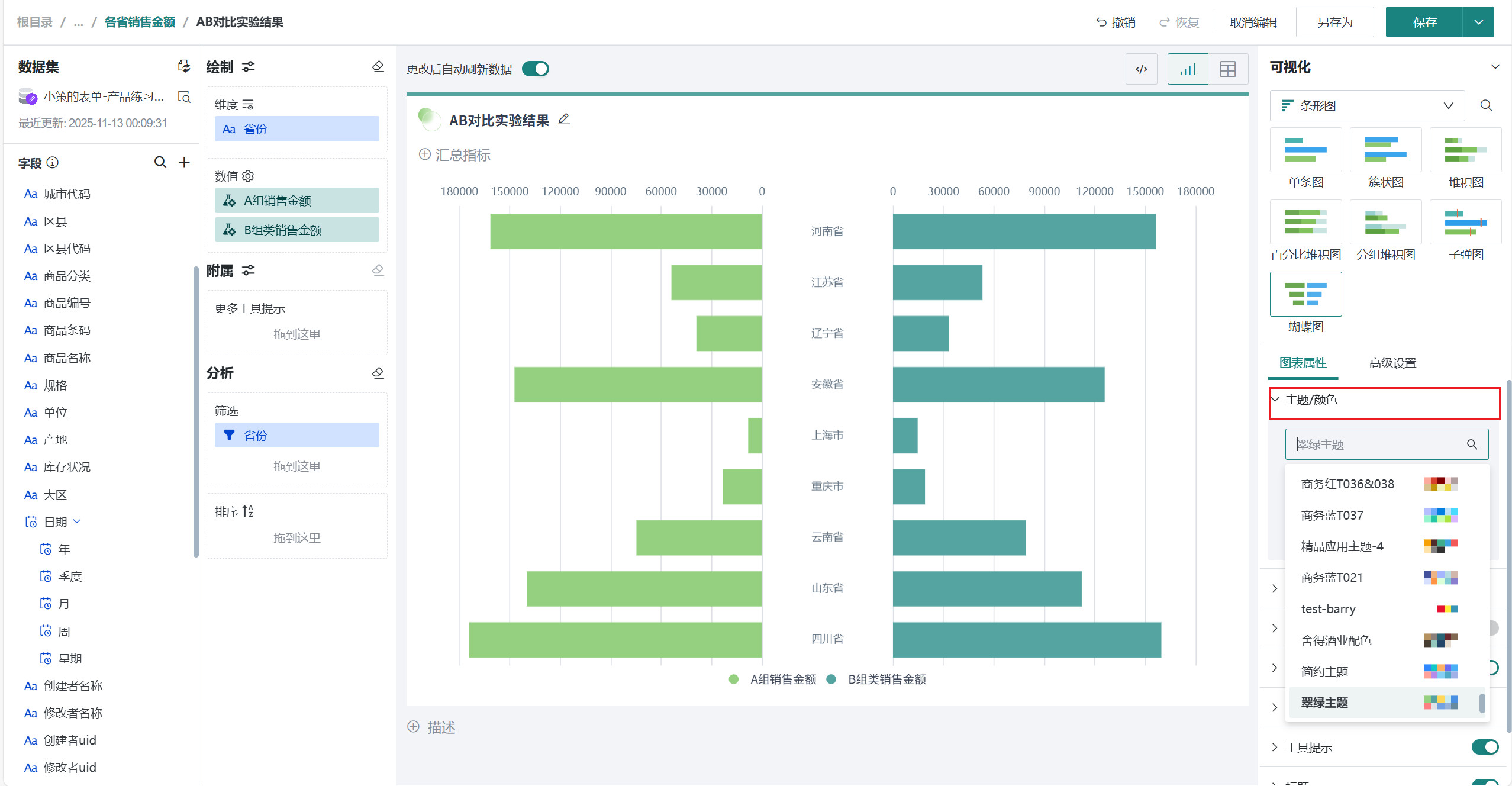The image size is (1512, 786).
Task: Switch to table view icon
Action: pos(1227,69)
